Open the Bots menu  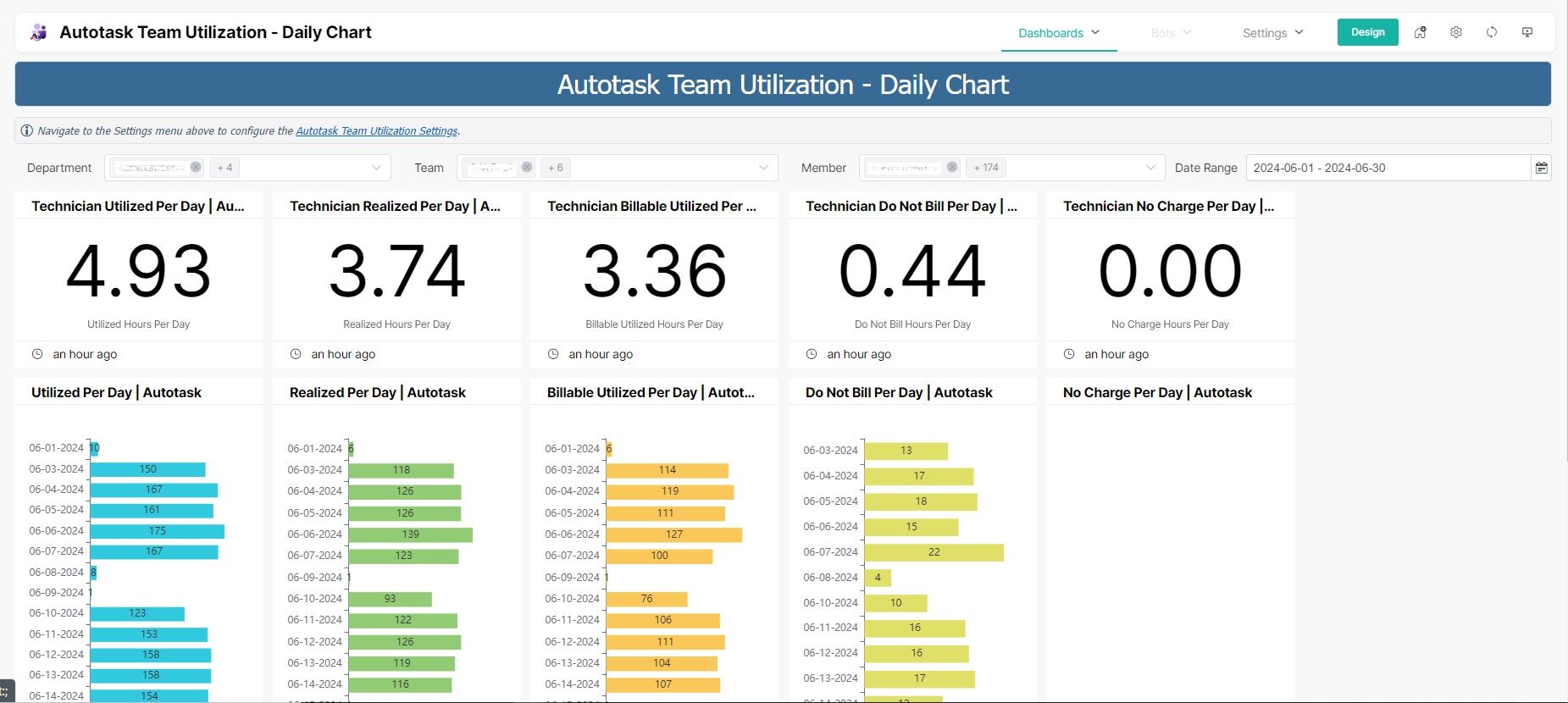1171,33
